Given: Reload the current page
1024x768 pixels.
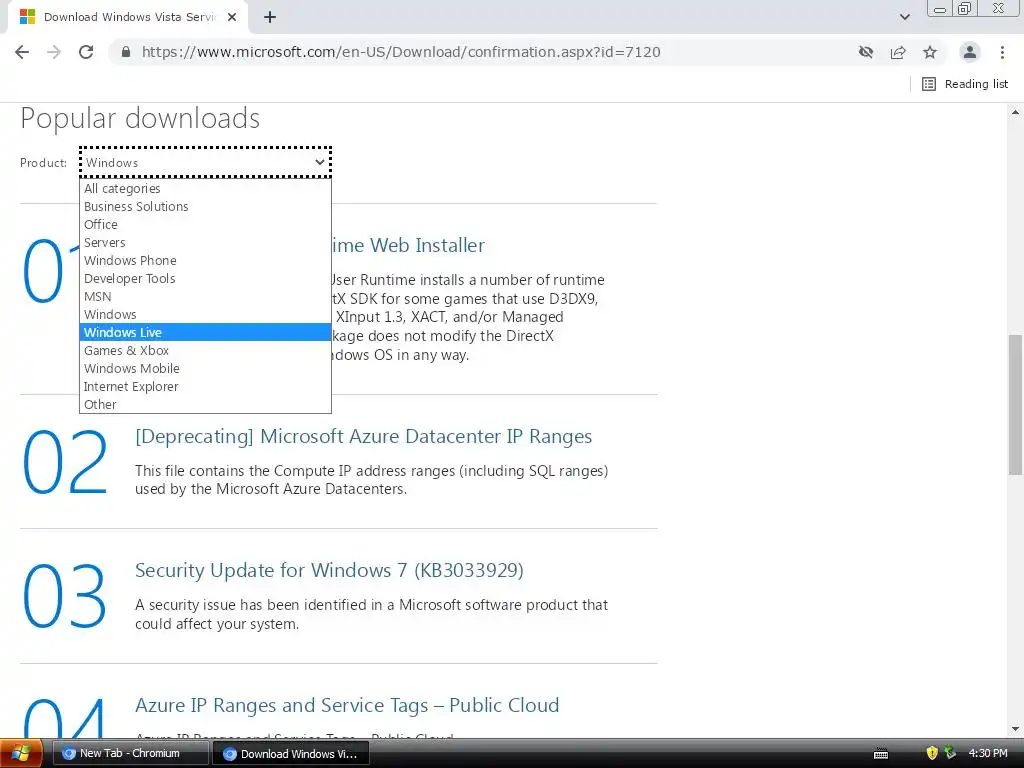Looking at the screenshot, I should click(86, 52).
